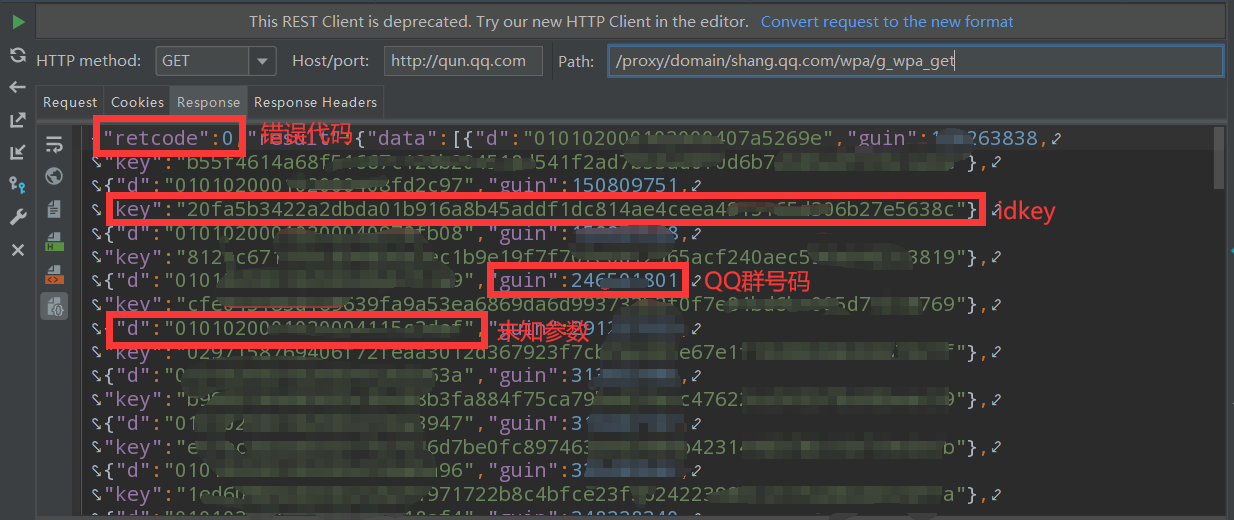Image resolution: width=1234 pixels, height=520 pixels.
Task: View response as JSON
Action: click(54, 306)
